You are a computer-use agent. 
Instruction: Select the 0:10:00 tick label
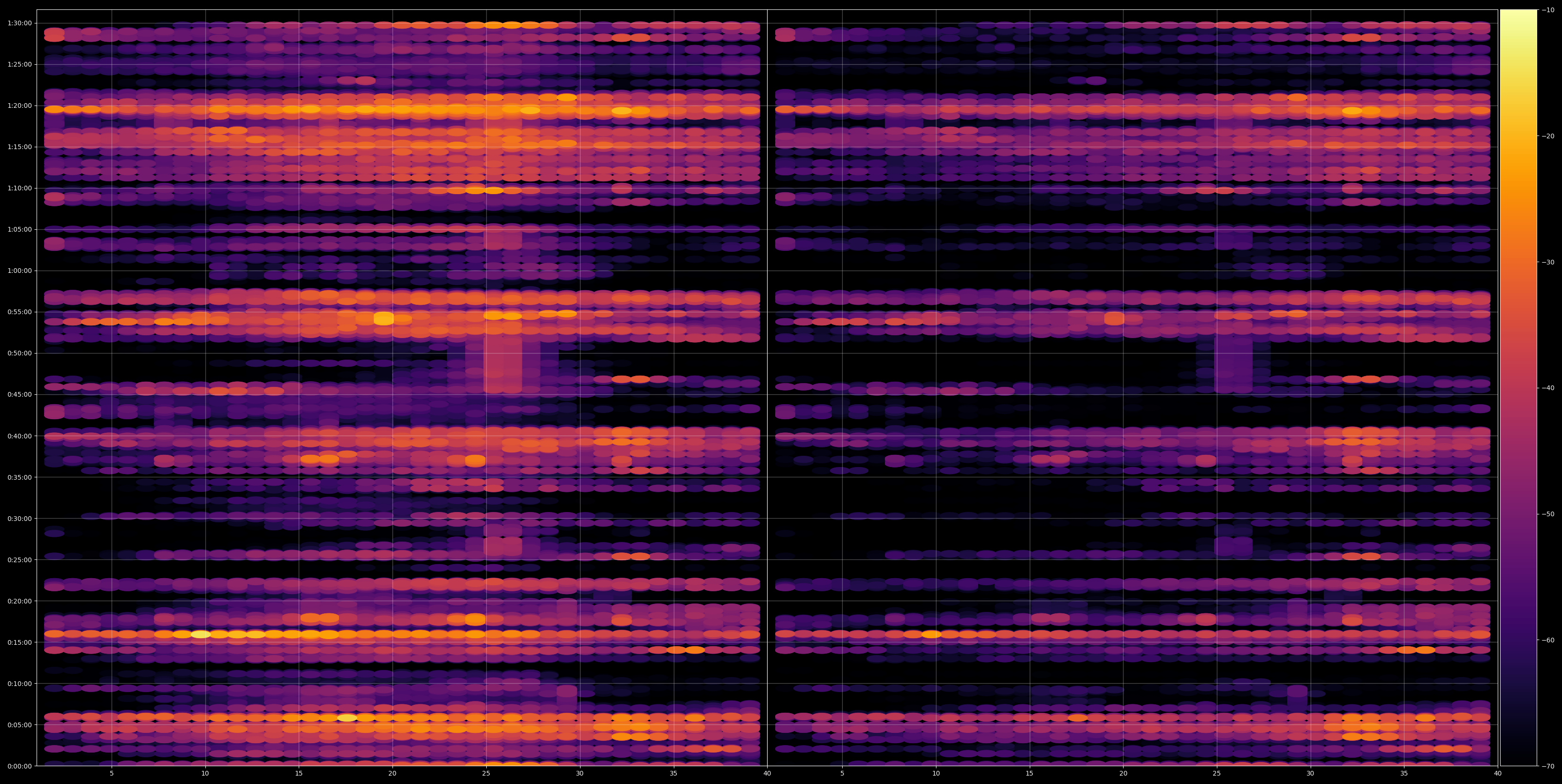click(x=19, y=683)
